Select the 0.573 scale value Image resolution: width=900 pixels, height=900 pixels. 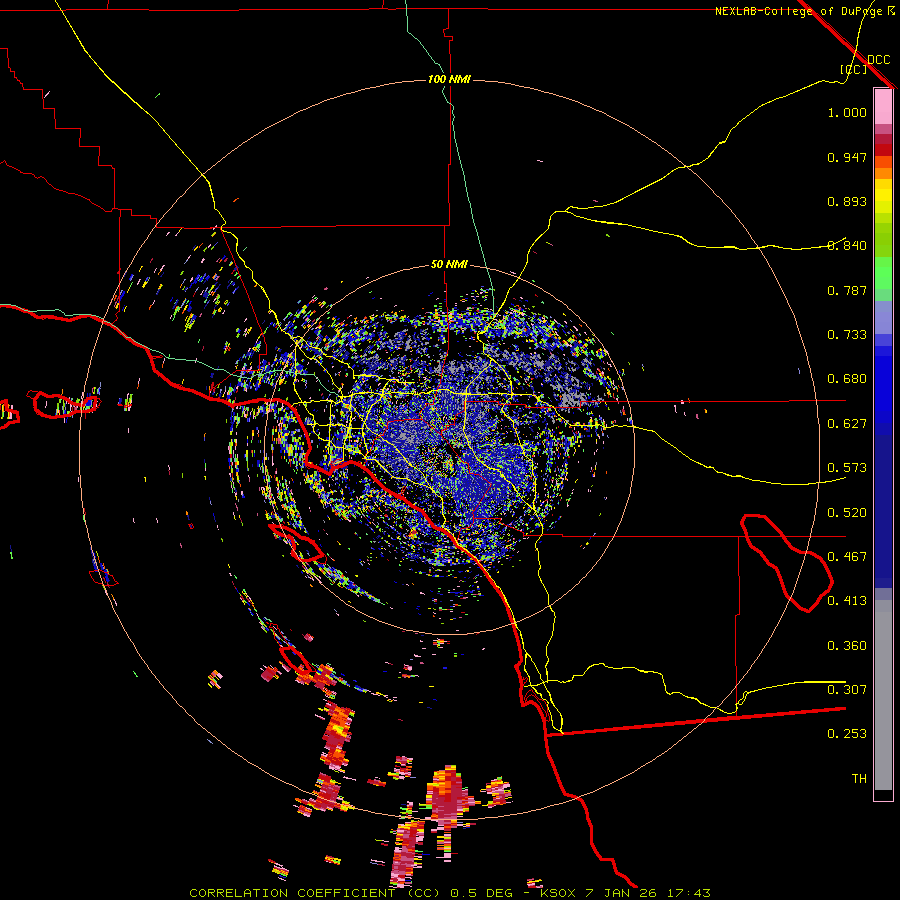[x=847, y=468]
